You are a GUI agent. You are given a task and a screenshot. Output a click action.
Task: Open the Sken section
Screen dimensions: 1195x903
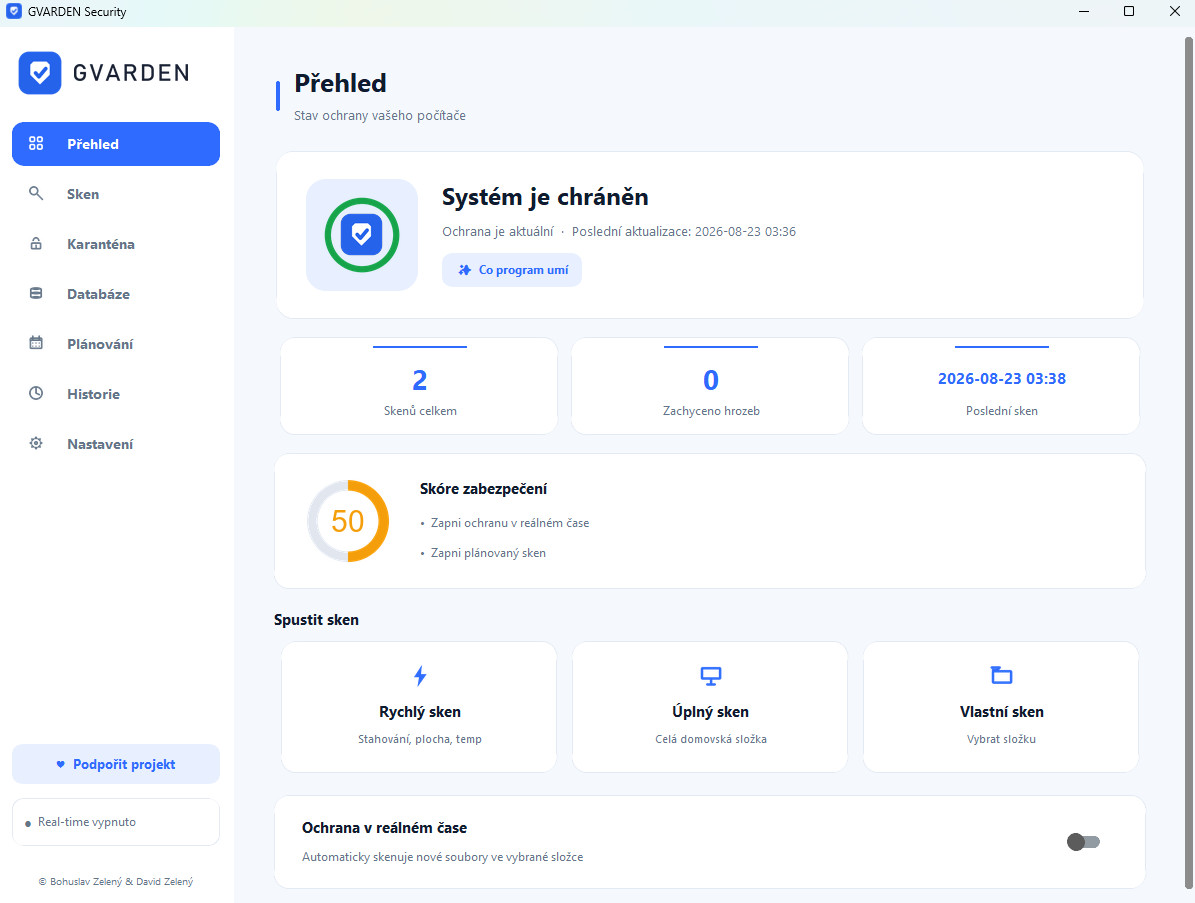tap(116, 194)
